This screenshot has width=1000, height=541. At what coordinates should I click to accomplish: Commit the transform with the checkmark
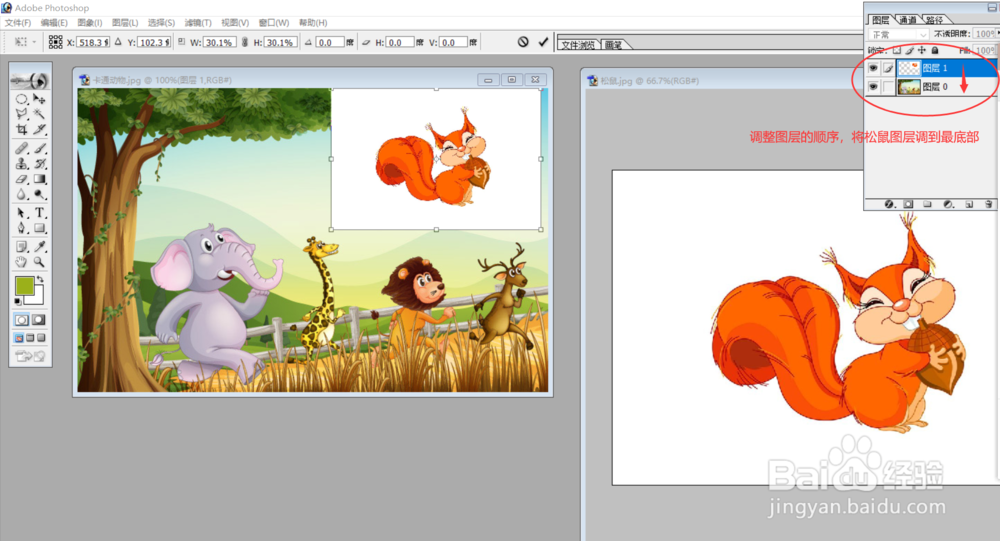click(543, 42)
